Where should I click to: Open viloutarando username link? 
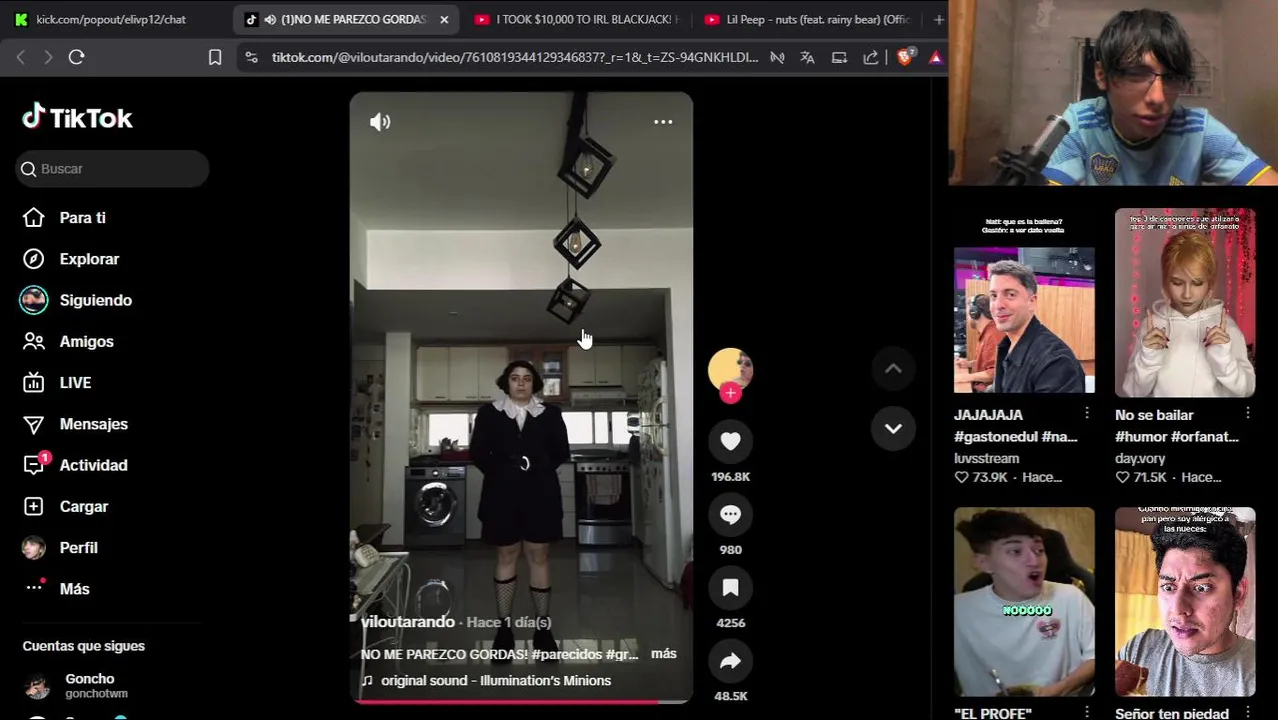pyautogui.click(x=408, y=622)
